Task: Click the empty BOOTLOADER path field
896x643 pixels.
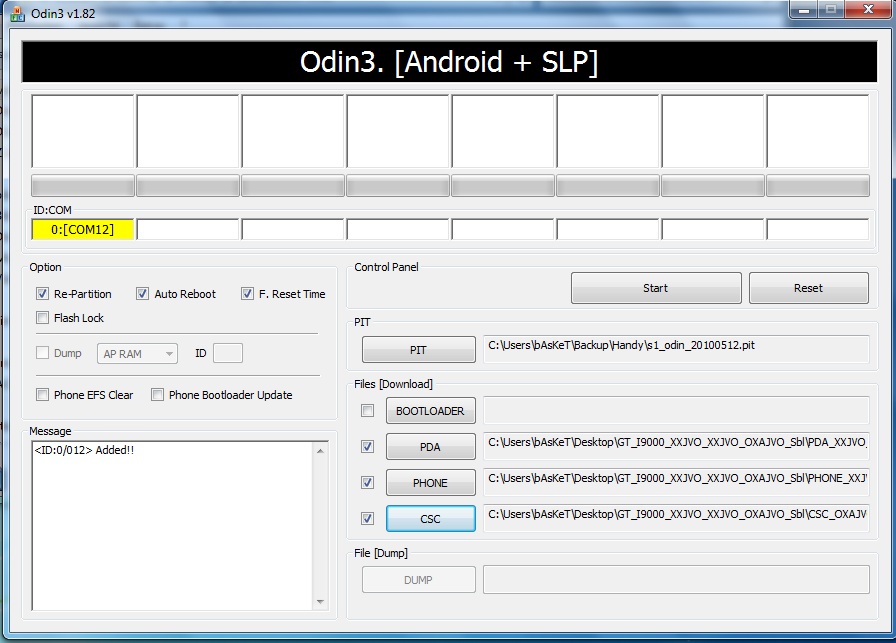Action: (x=677, y=410)
